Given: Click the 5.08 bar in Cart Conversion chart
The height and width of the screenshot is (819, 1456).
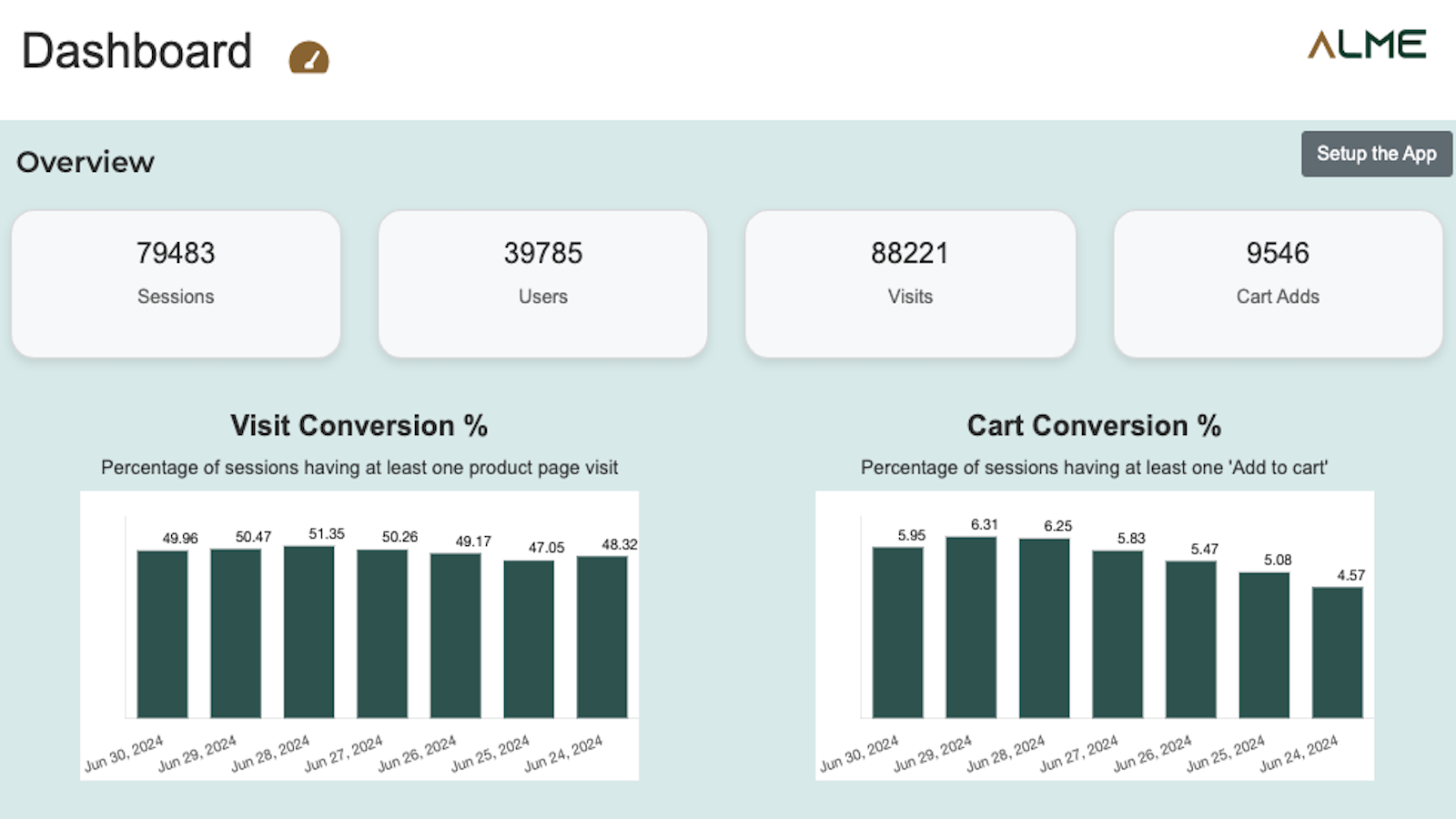Looking at the screenshot, I should coord(1264,645).
